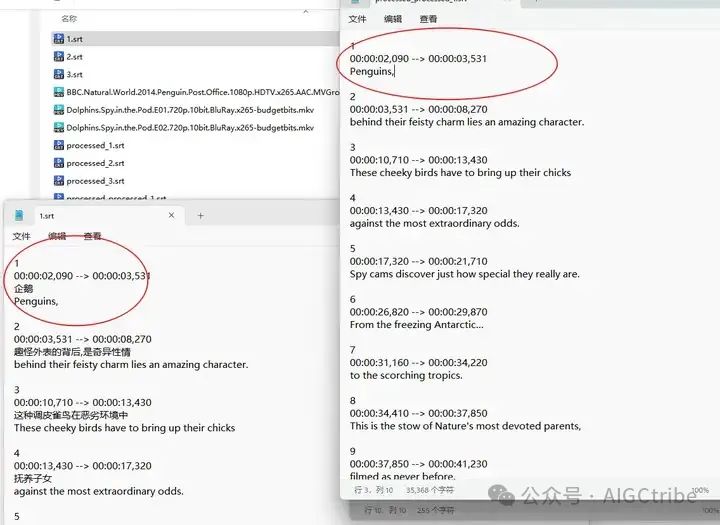Click timestamp 00:00:26,820 --> 00:00:29,870
This screenshot has height=525, width=720.
(418, 312)
